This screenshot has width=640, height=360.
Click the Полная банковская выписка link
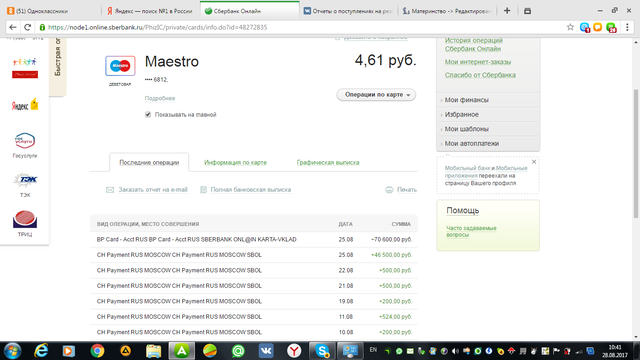[x=251, y=190]
